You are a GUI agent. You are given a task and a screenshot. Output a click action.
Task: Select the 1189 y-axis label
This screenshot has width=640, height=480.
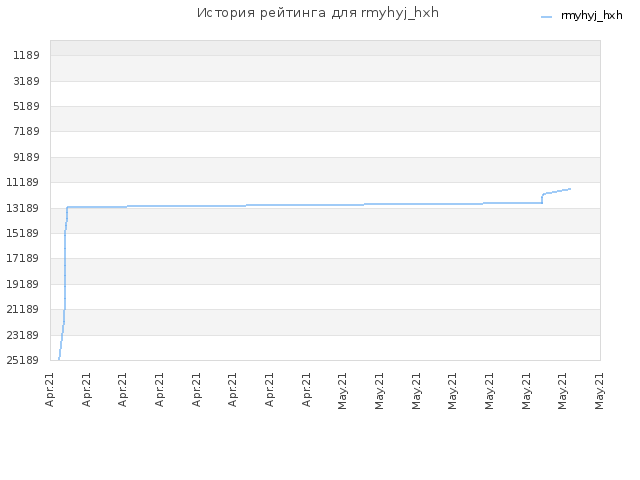pos(26,55)
